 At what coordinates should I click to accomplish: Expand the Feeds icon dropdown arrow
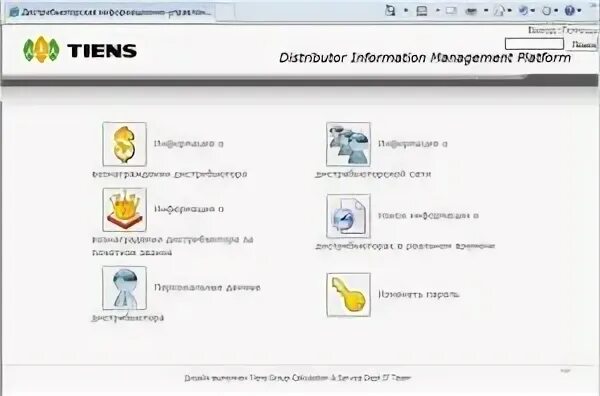point(437,11)
